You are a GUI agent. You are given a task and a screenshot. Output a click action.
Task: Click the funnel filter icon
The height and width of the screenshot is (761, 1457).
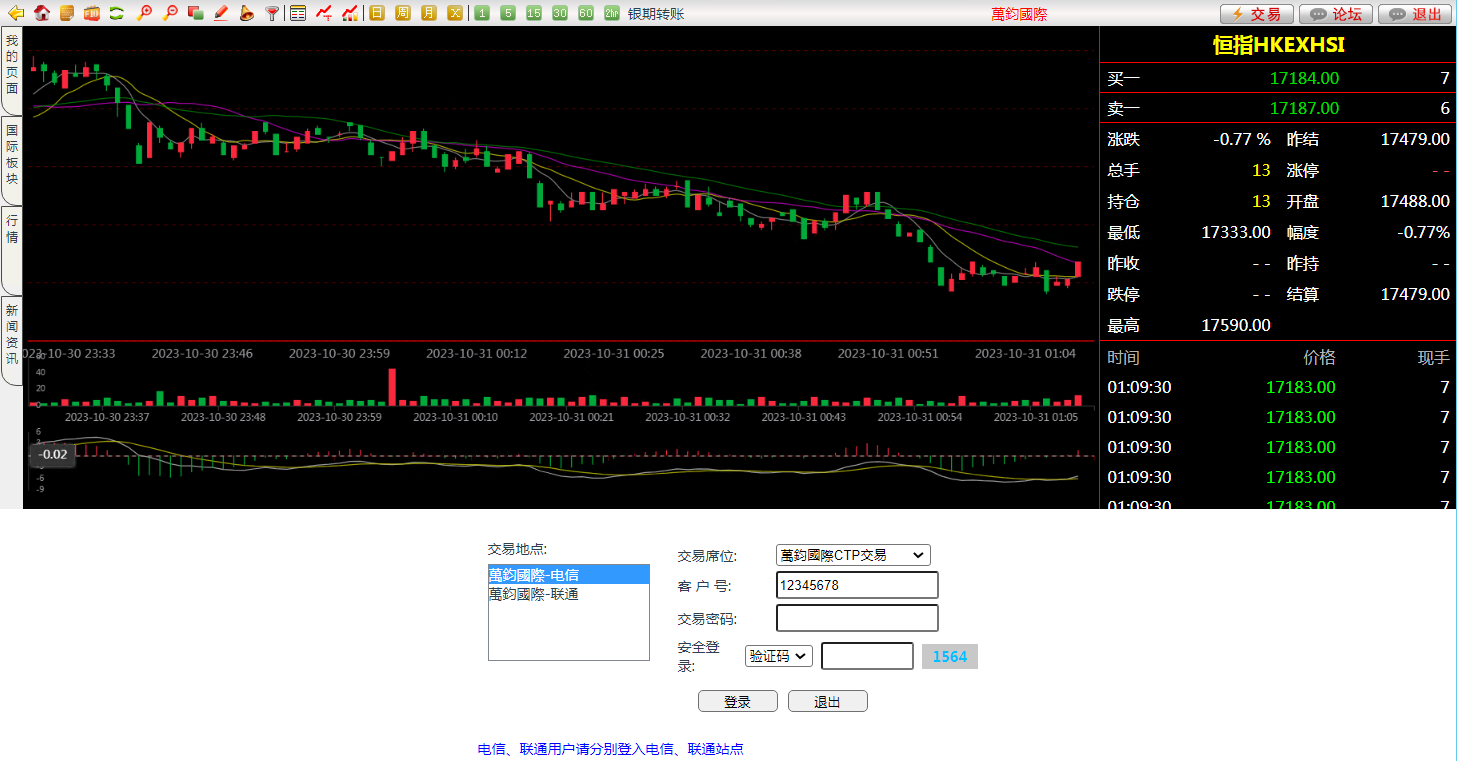pyautogui.click(x=272, y=13)
